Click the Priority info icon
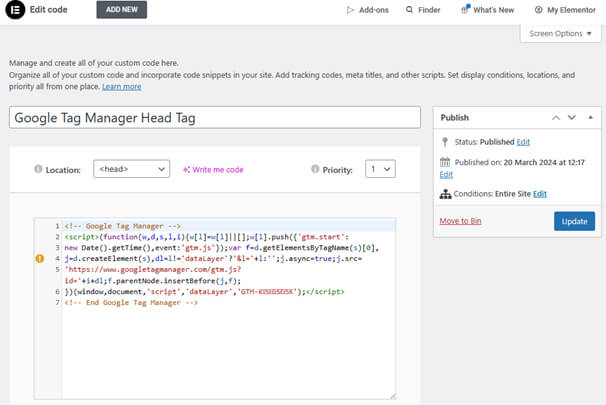The width and height of the screenshot is (606, 405). click(315, 169)
